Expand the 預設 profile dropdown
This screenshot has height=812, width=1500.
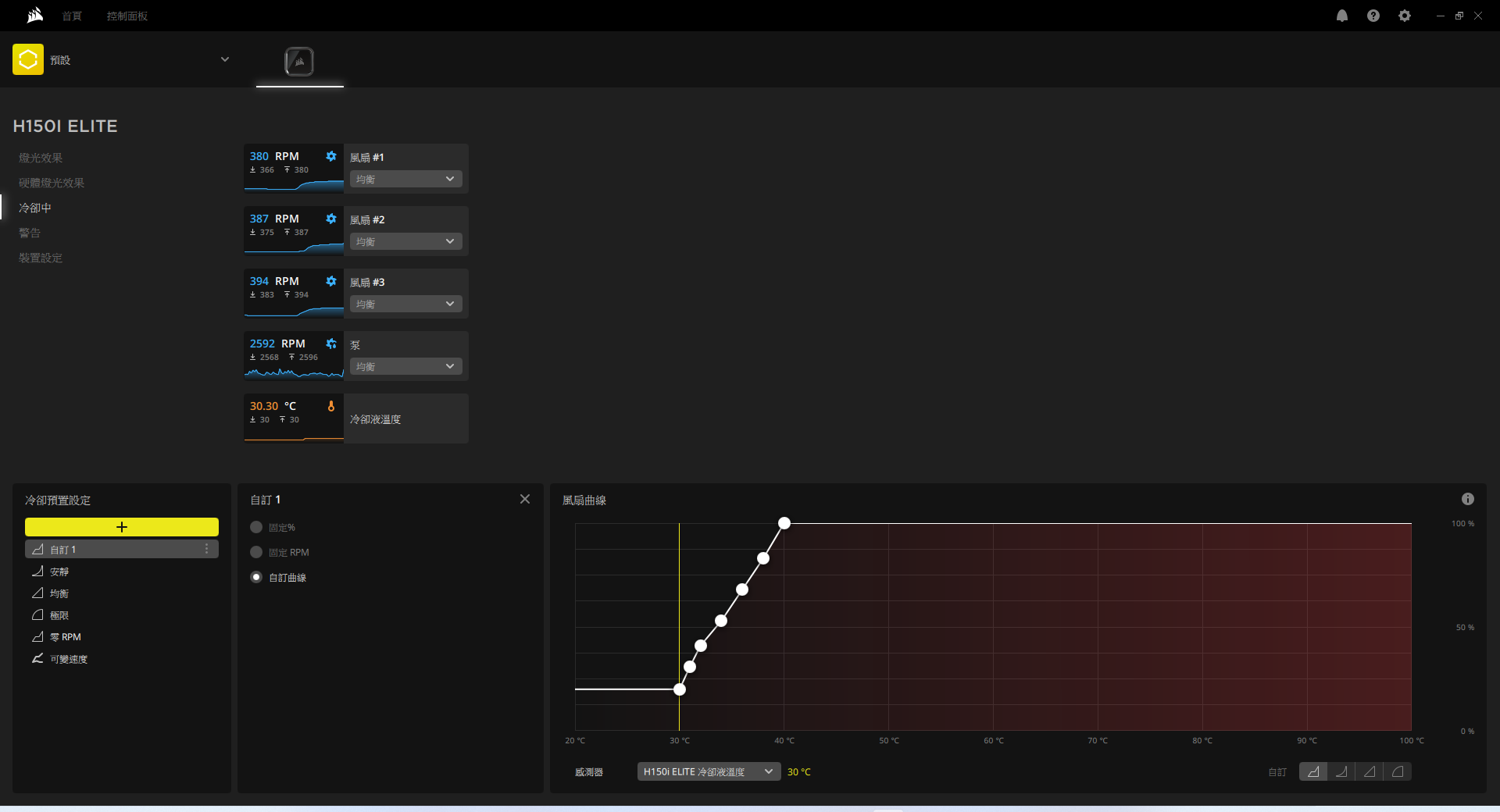tap(225, 59)
